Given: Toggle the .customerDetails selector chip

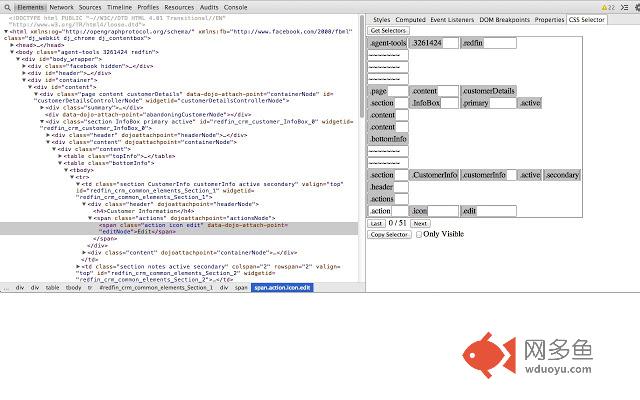Looking at the screenshot, I should click(x=489, y=91).
